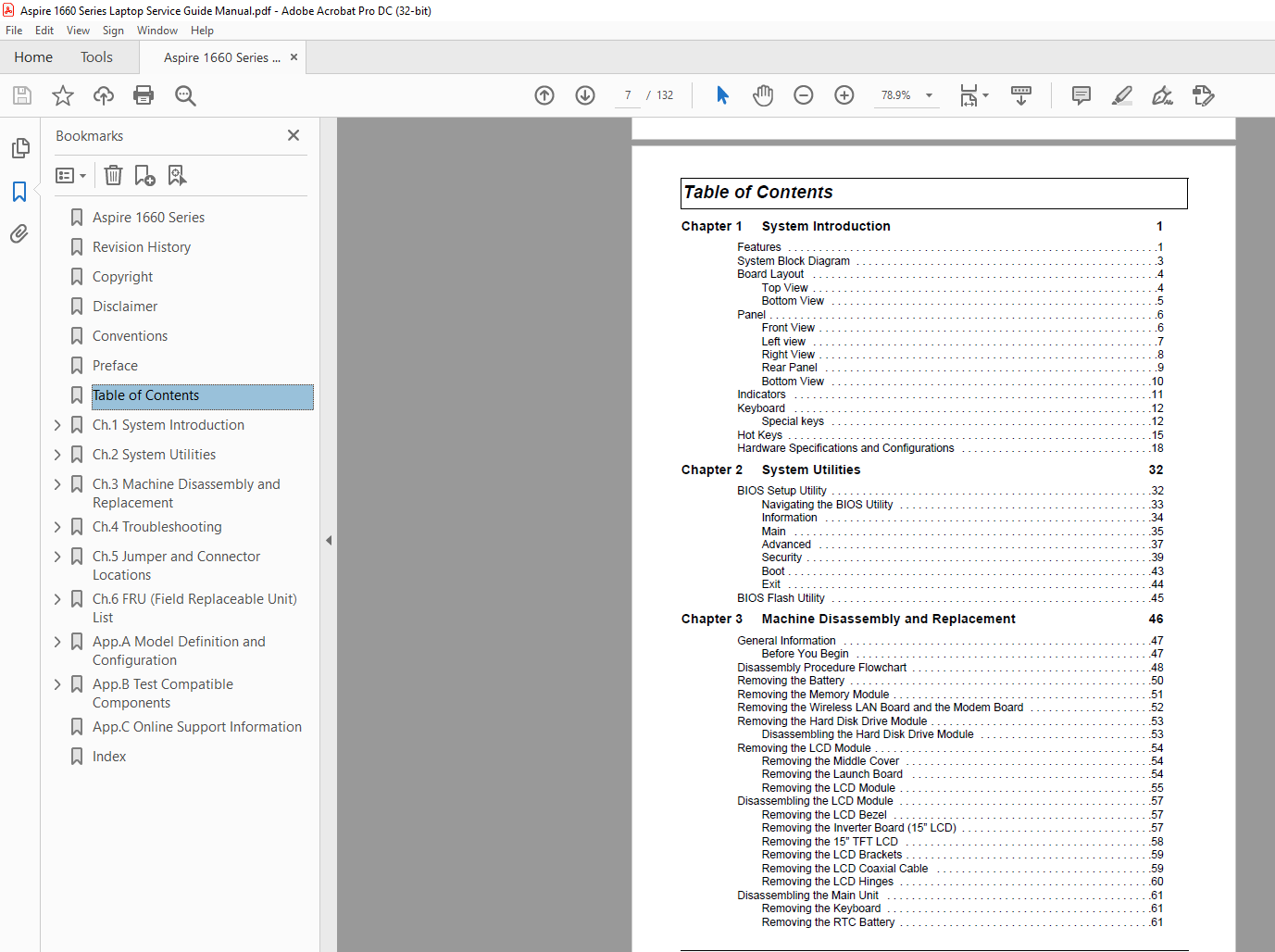Follow Hot Keys contents entry
Viewport: 1275px width, 952px height.
coord(759,435)
